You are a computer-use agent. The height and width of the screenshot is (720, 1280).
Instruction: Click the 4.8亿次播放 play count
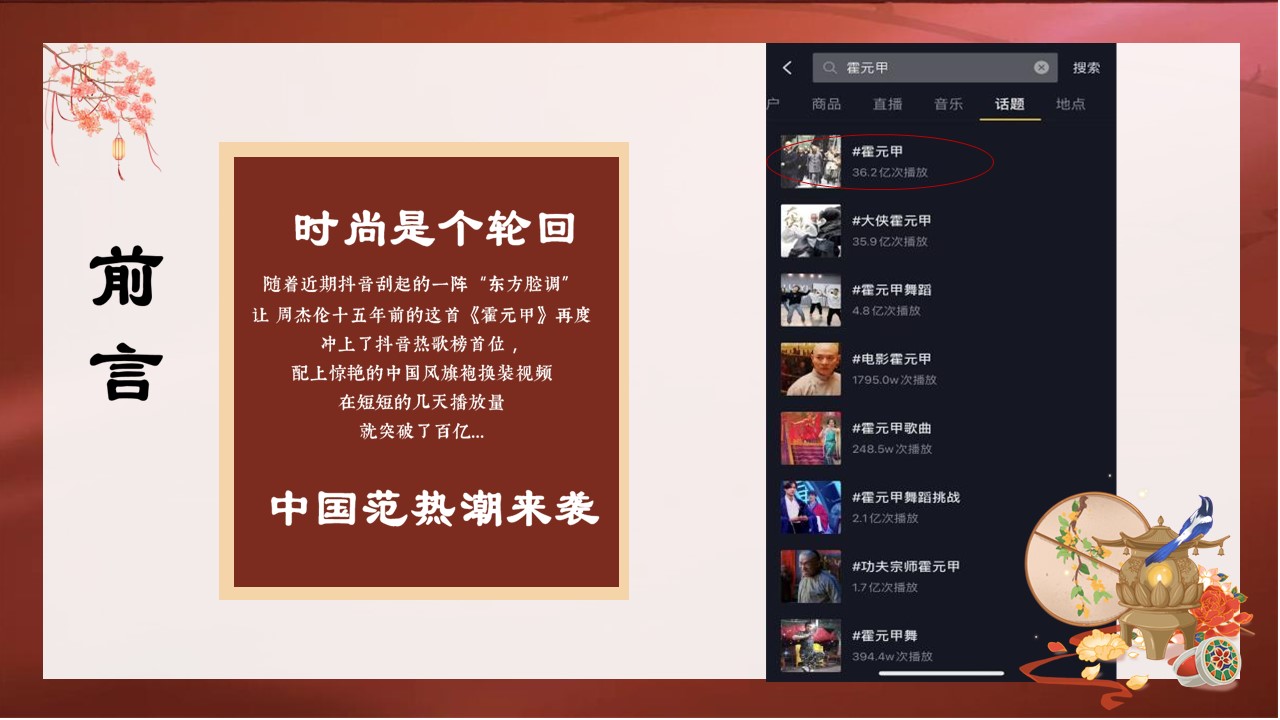click(886, 310)
